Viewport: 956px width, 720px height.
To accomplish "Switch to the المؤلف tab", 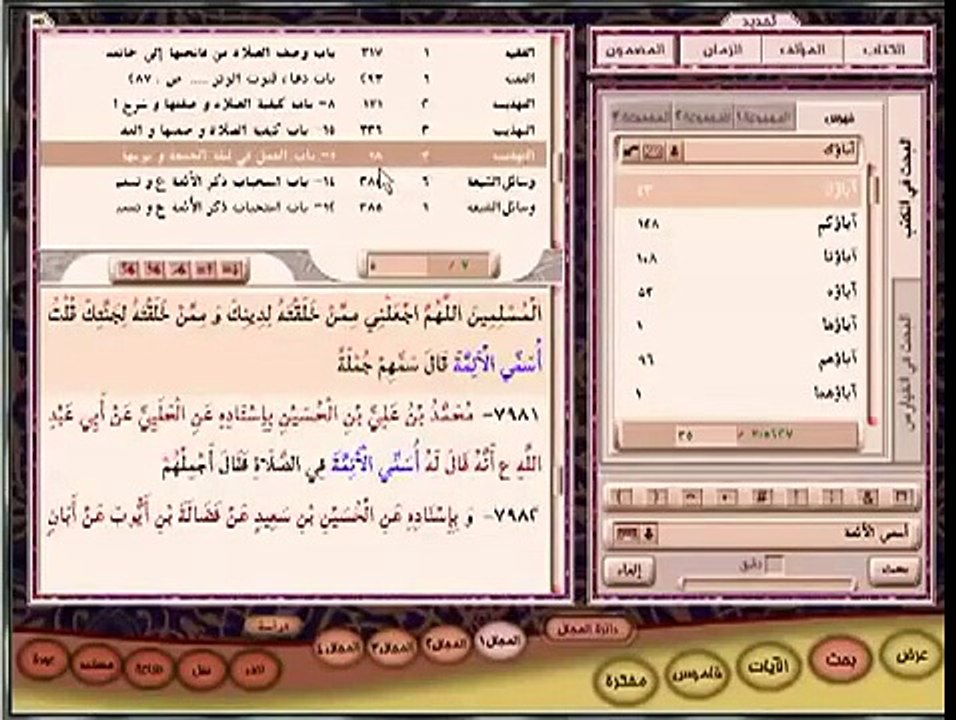I will pos(803,50).
